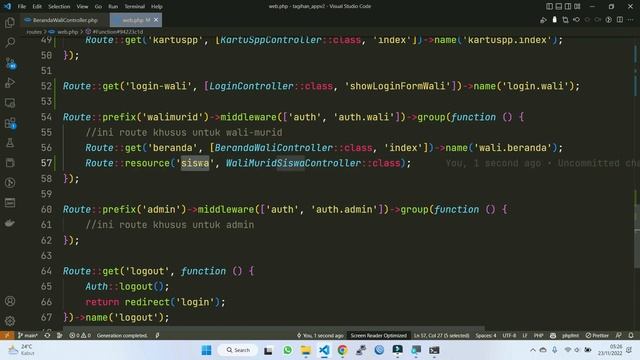
Task: Open the Edit menu
Action: pyautogui.click(x=37, y=7)
